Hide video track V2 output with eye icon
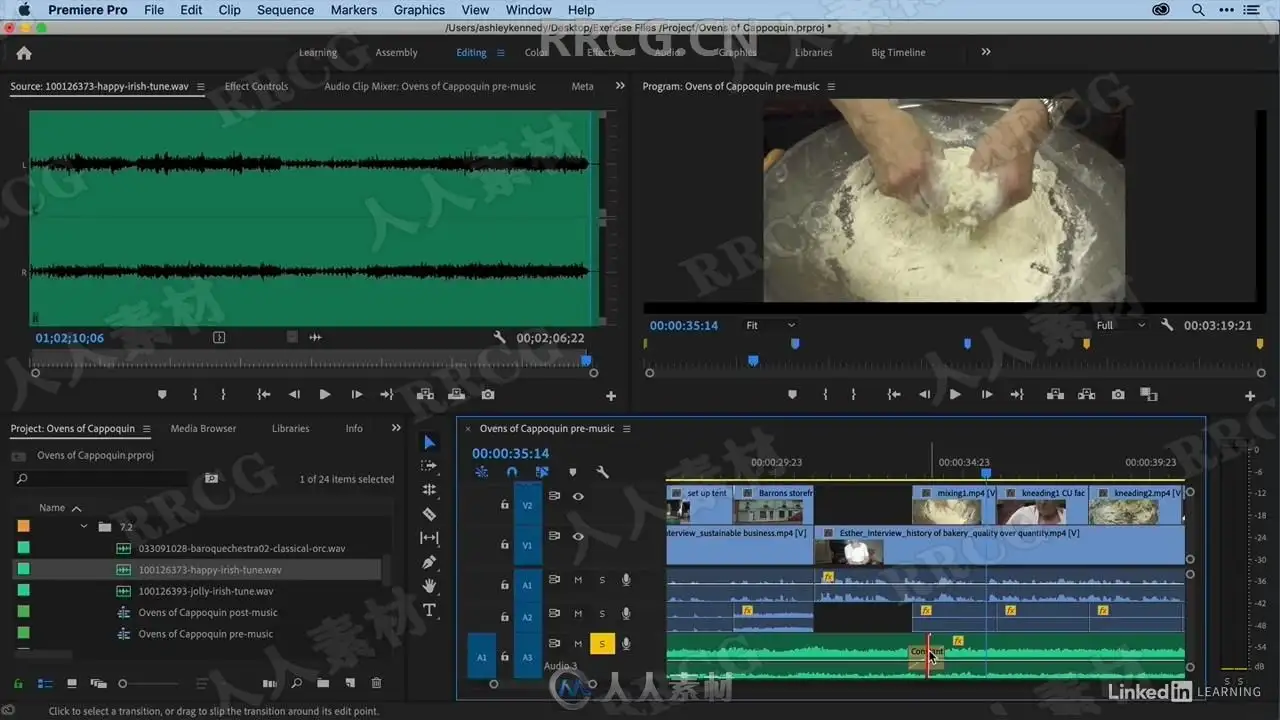Image resolution: width=1280 pixels, height=720 pixels. (x=578, y=496)
